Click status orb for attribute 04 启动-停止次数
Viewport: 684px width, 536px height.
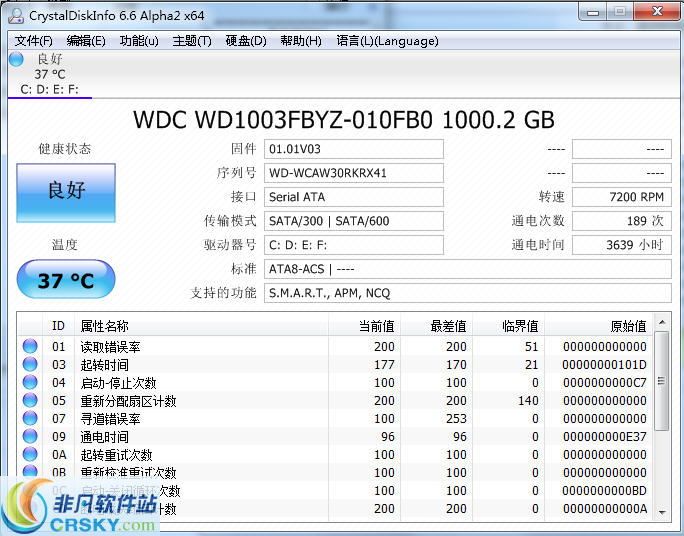(x=30, y=382)
